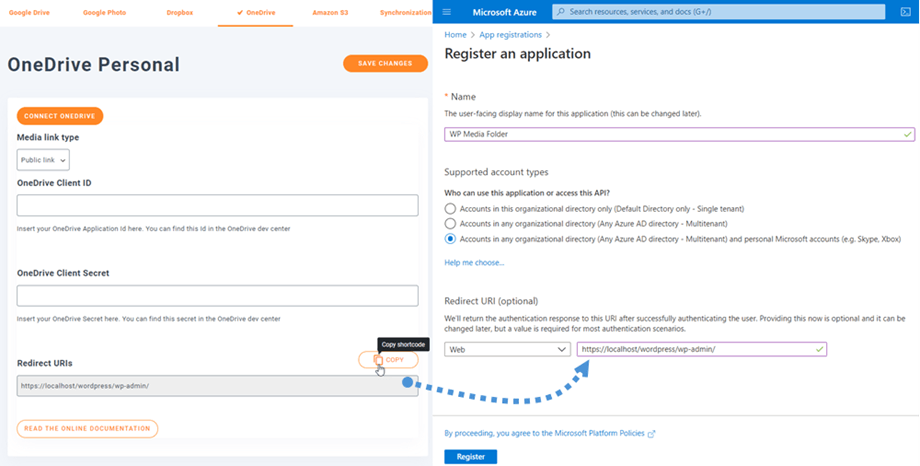This screenshot has height=466, width=920.
Task: Open Help me choose link
Action: [x=474, y=263]
